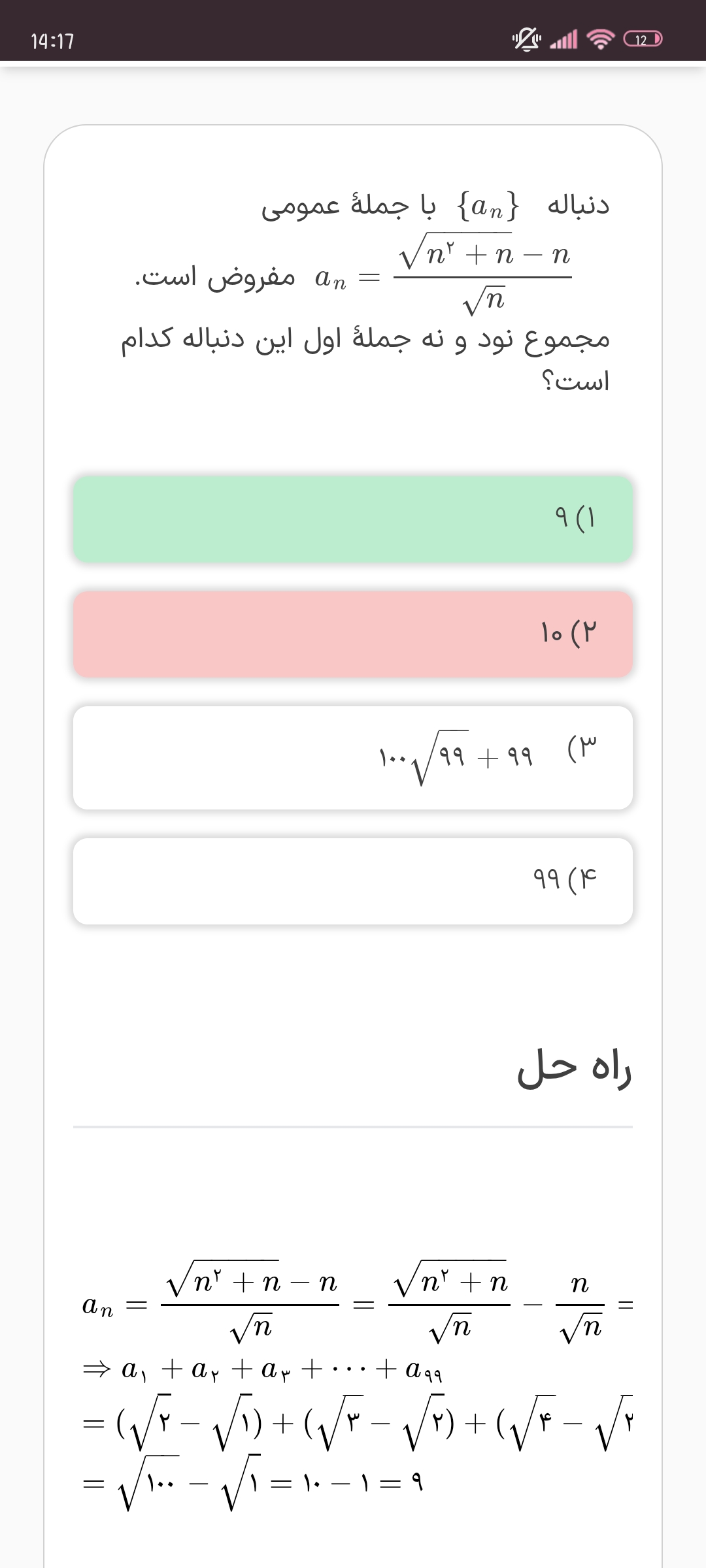Select the green answer option ۱) ۹
706x1568 pixels.
353,519
